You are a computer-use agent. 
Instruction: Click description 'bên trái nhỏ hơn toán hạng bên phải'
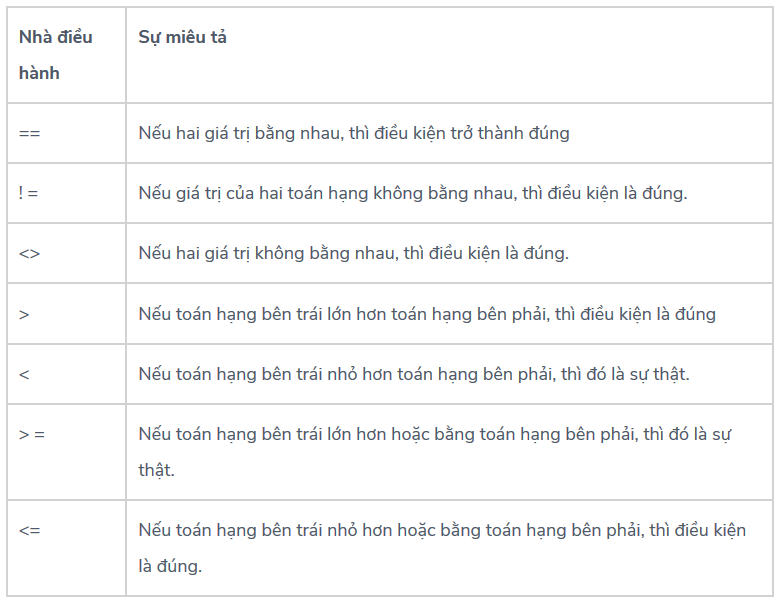click(x=414, y=374)
